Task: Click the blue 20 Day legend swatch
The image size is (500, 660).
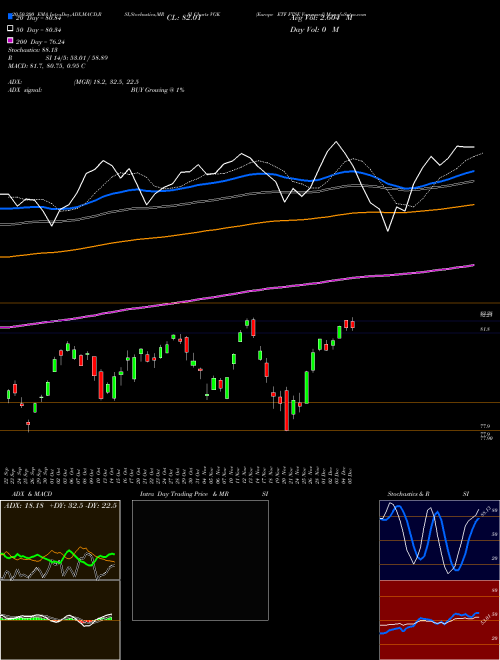Action: [10, 16]
